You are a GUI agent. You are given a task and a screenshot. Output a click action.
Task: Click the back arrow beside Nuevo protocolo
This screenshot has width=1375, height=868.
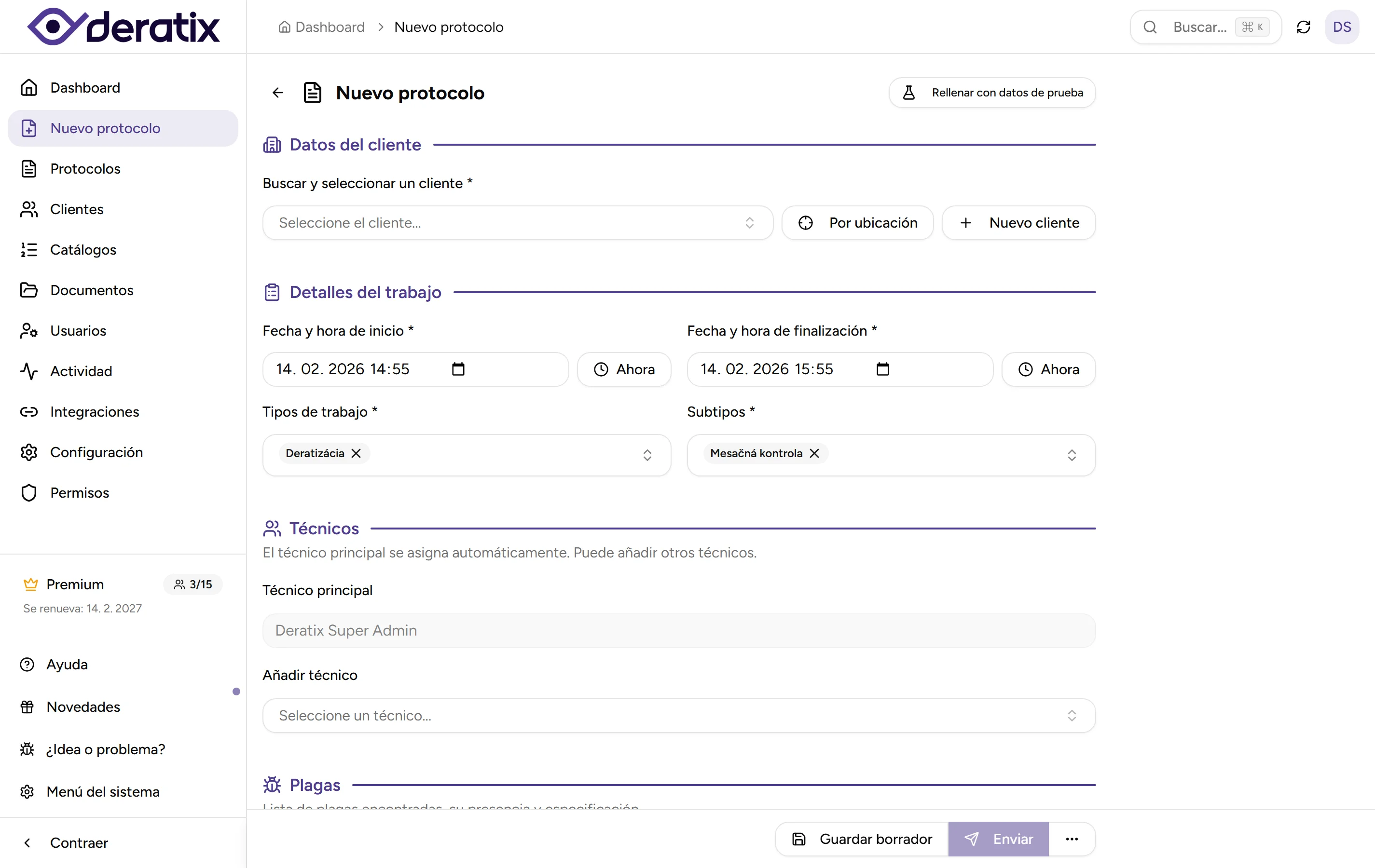coord(277,93)
